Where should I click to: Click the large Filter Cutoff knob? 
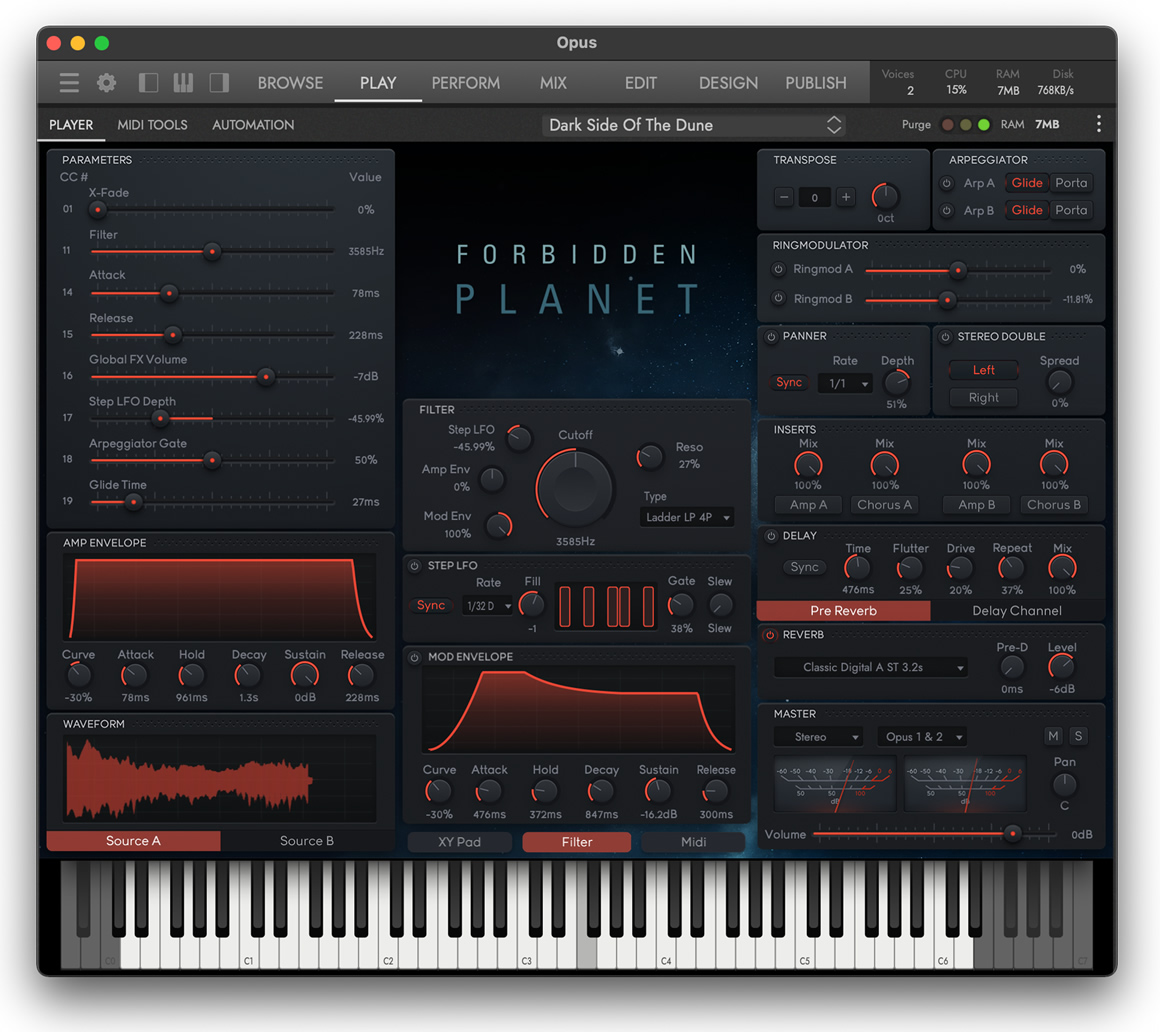coord(575,488)
